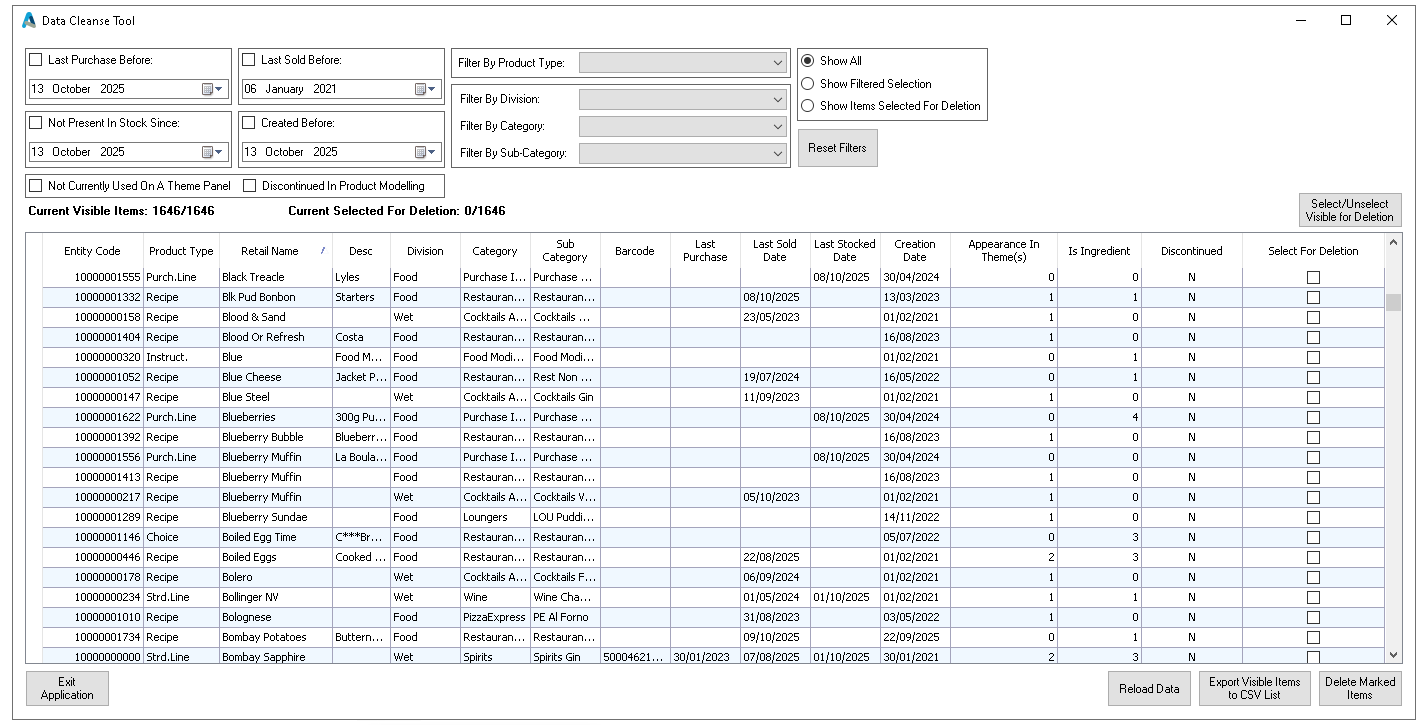Open calendar picker for Not Present In Stock date
Screen dimensions: 1426x725
[x=212, y=152]
